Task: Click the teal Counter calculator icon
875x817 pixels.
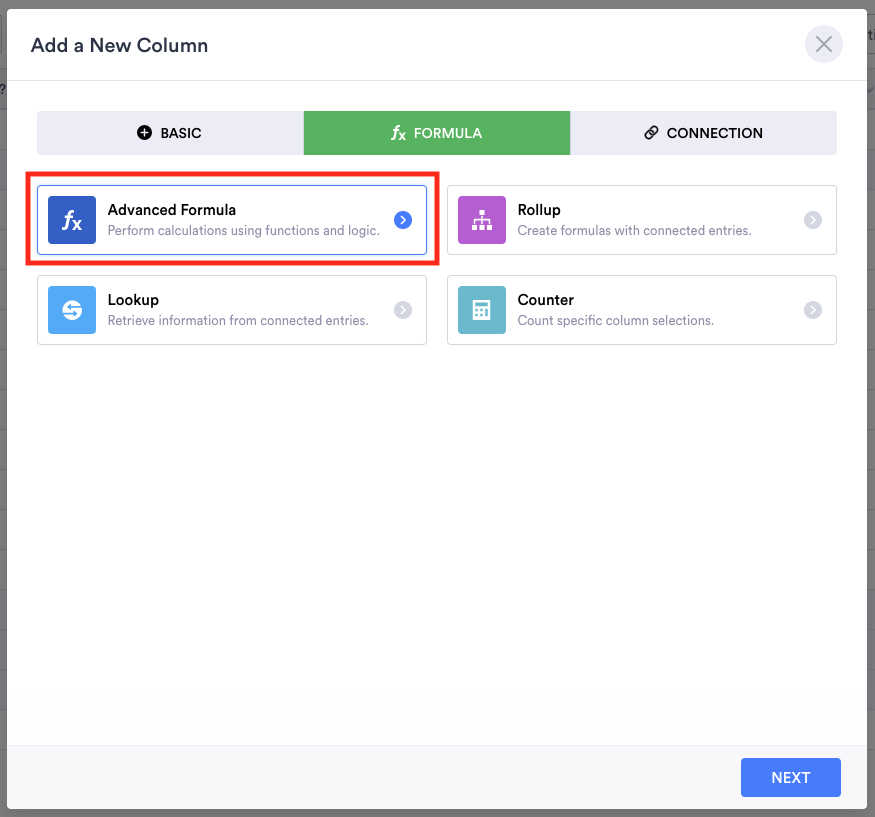Action: [x=482, y=310]
